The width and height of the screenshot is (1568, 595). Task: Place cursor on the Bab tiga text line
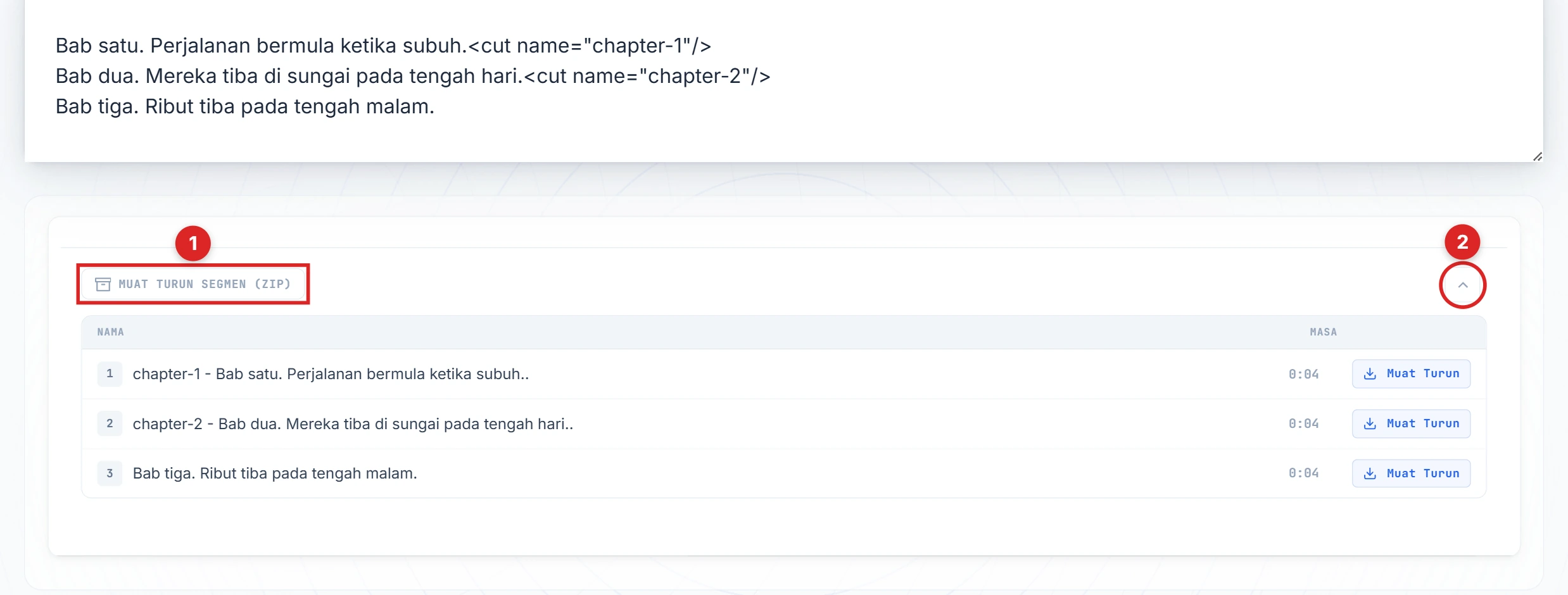coord(245,106)
